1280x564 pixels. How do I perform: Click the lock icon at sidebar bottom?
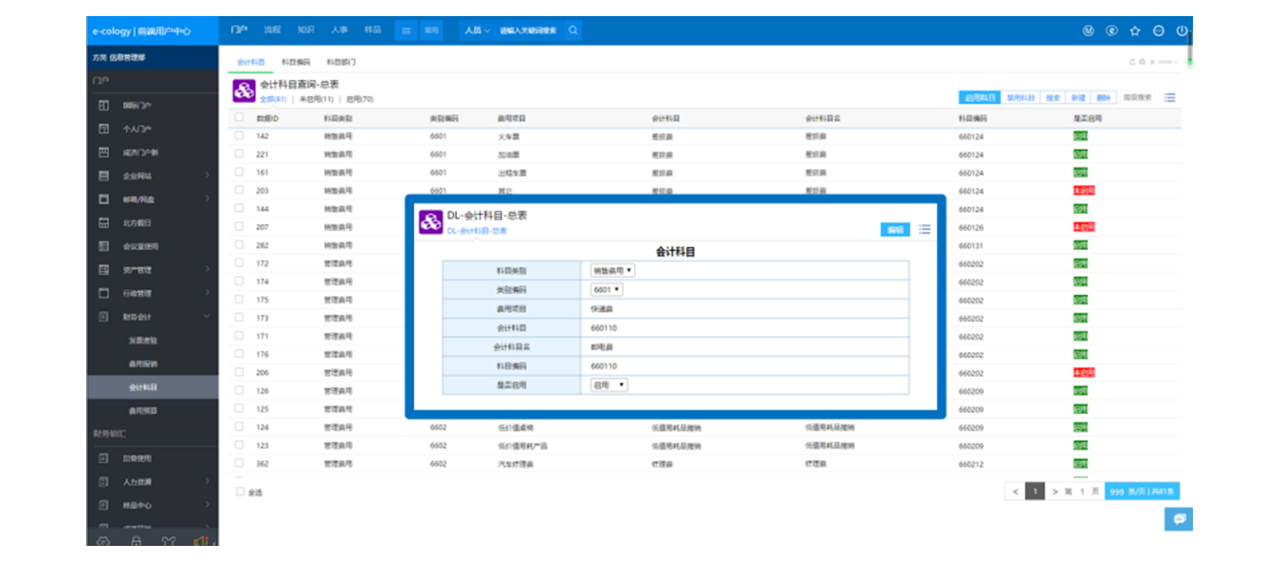[x=136, y=541]
